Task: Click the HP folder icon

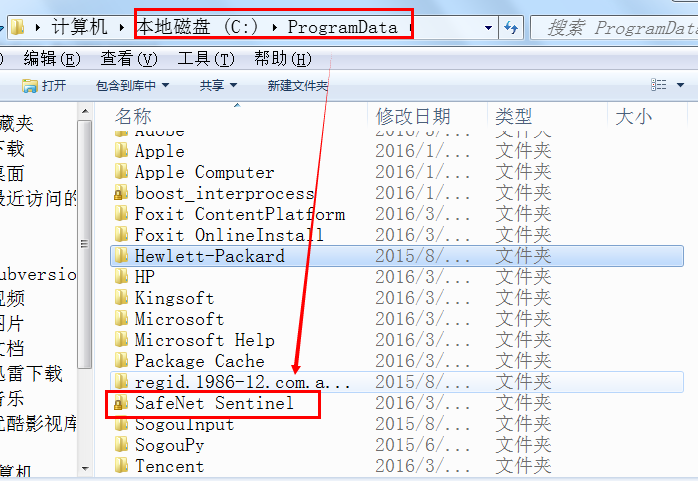Action: coord(121,277)
